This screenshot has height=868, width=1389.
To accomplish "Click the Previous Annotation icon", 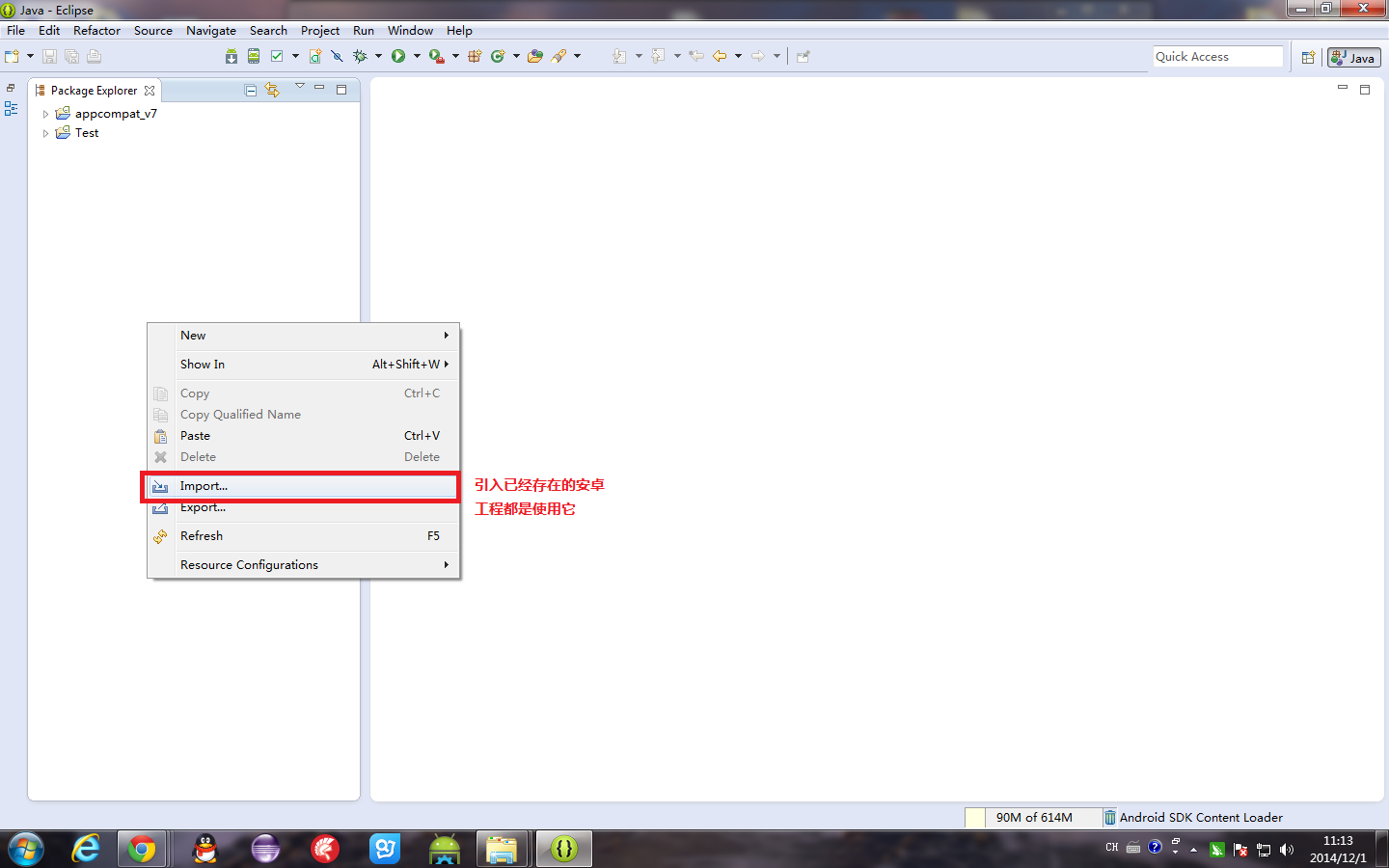I will (658, 56).
